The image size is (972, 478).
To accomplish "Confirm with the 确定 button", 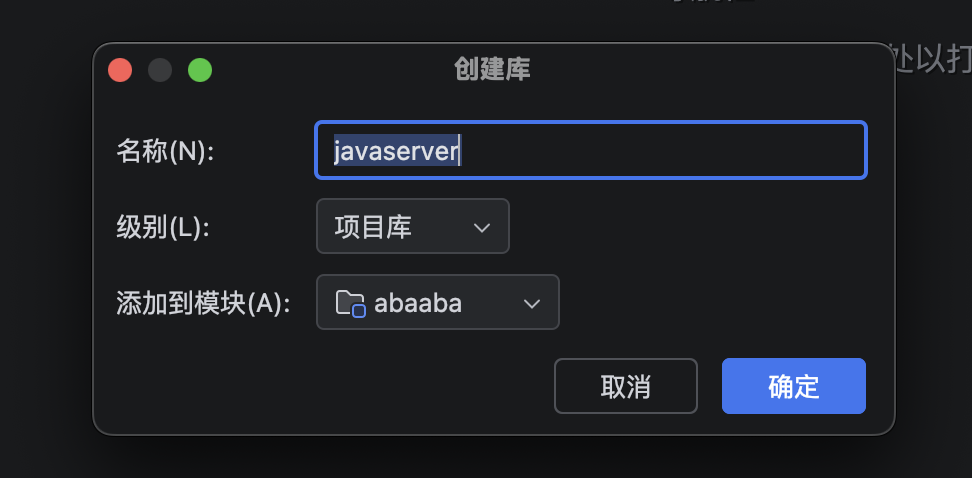I will click(x=793, y=386).
